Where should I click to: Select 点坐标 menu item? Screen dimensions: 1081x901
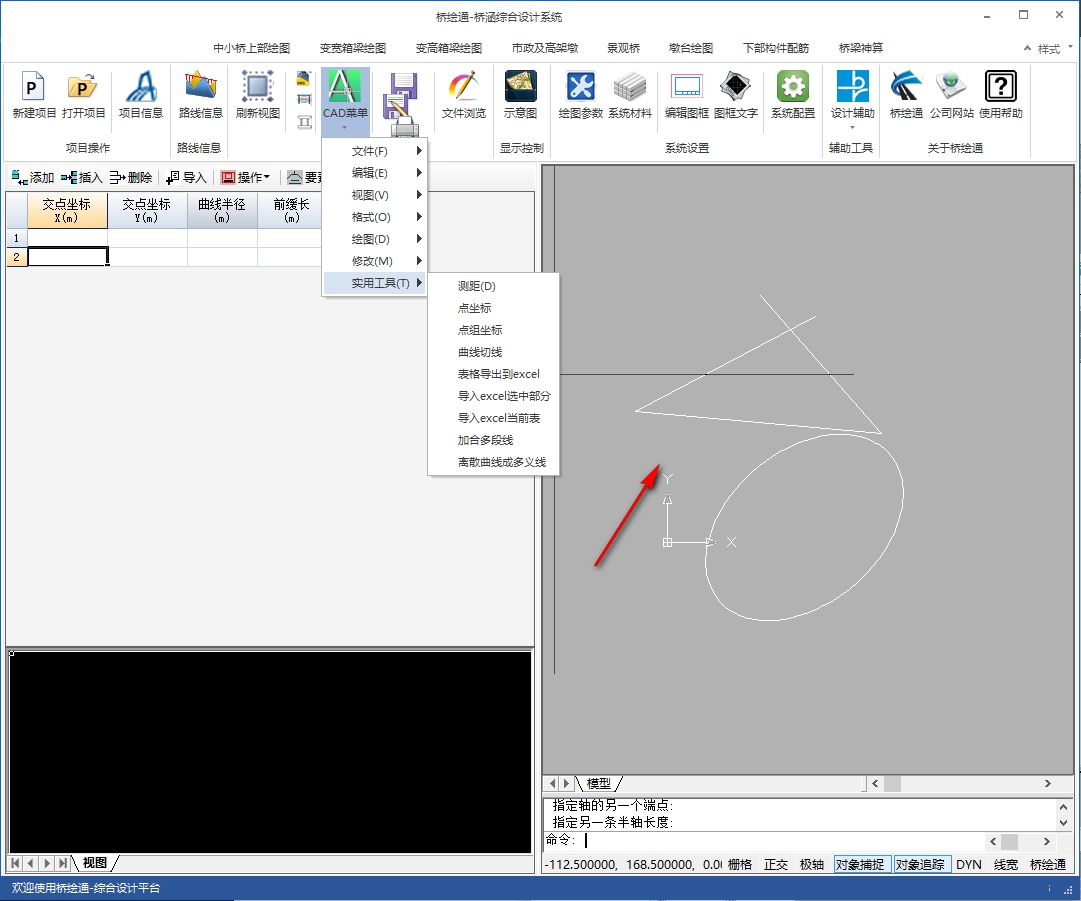[494, 308]
